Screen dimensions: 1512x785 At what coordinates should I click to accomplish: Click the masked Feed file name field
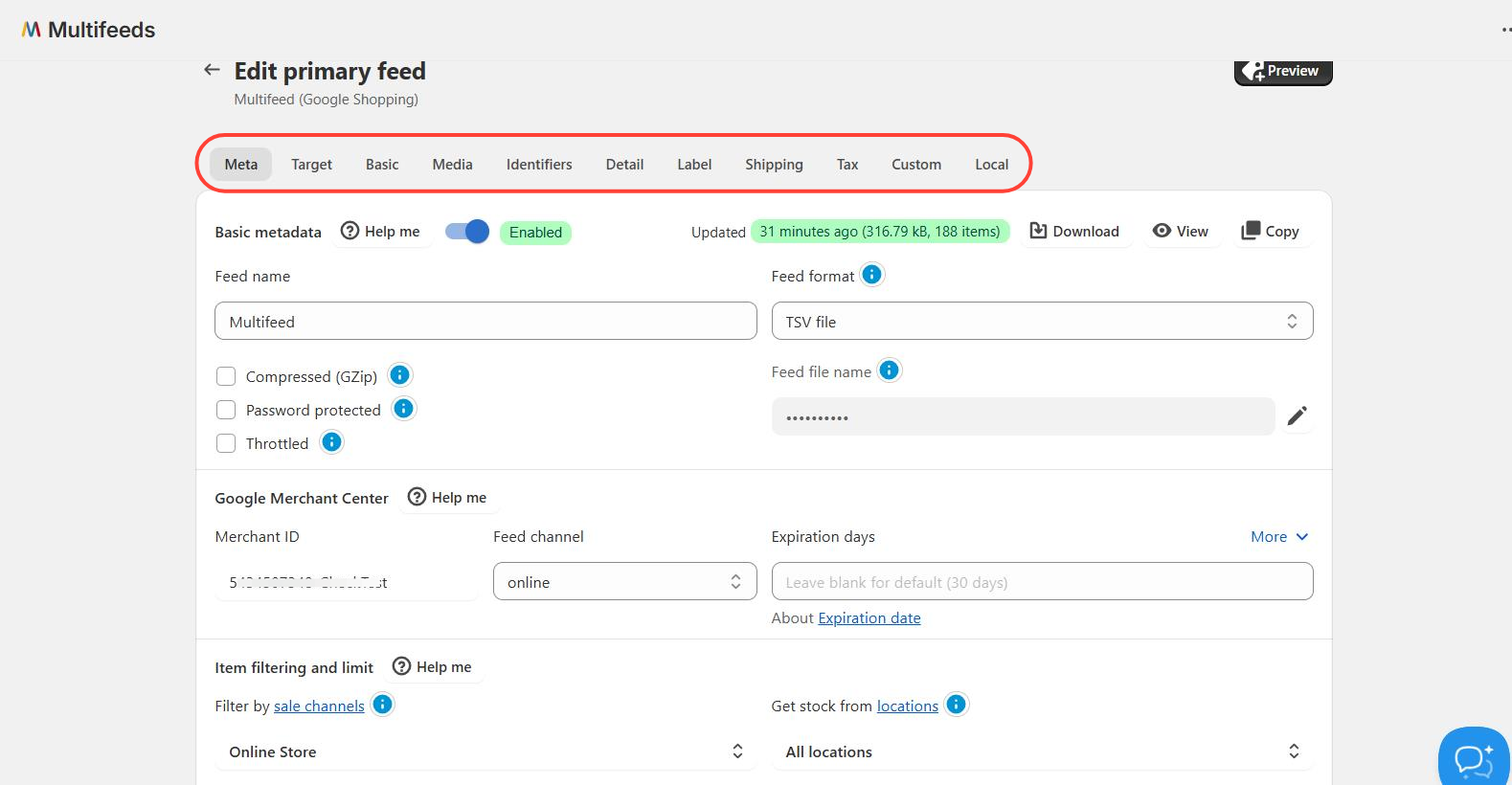coord(1023,416)
